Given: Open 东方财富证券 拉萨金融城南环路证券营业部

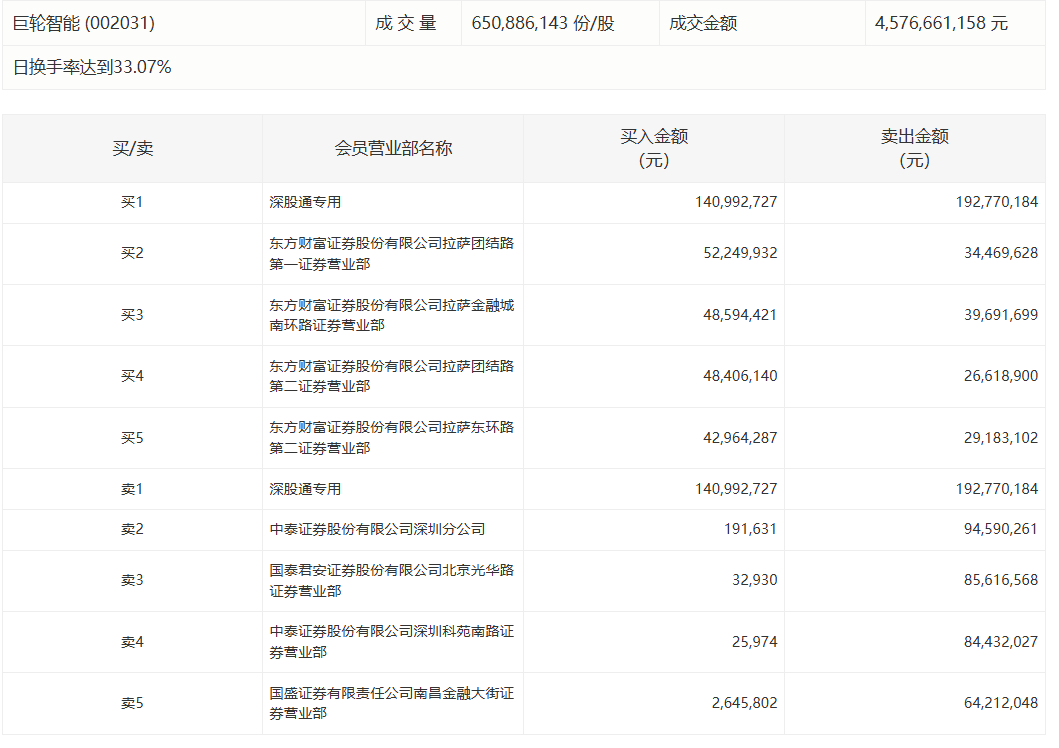Looking at the screenshot, I should pyautogui.click(x=391, y=315).
